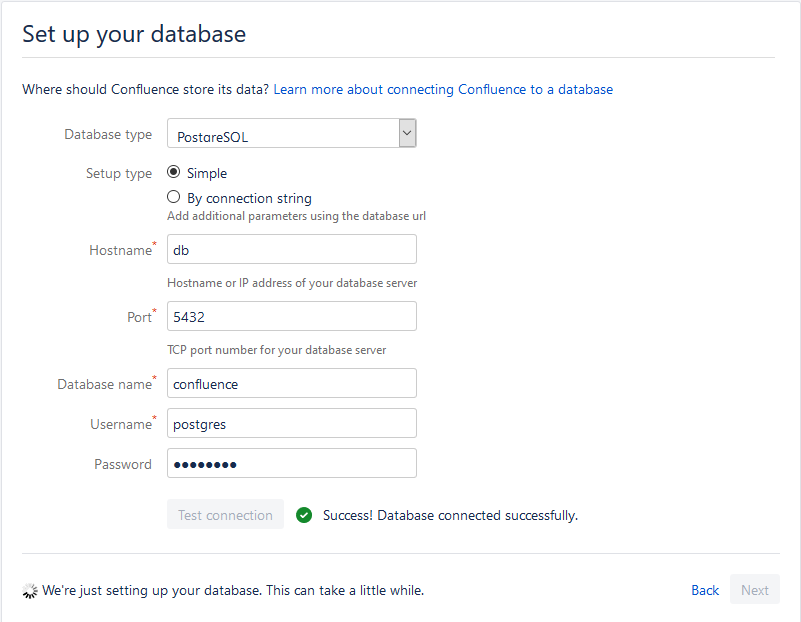
Task: Focus the Port field showing 5432
Action: point(291,316)
